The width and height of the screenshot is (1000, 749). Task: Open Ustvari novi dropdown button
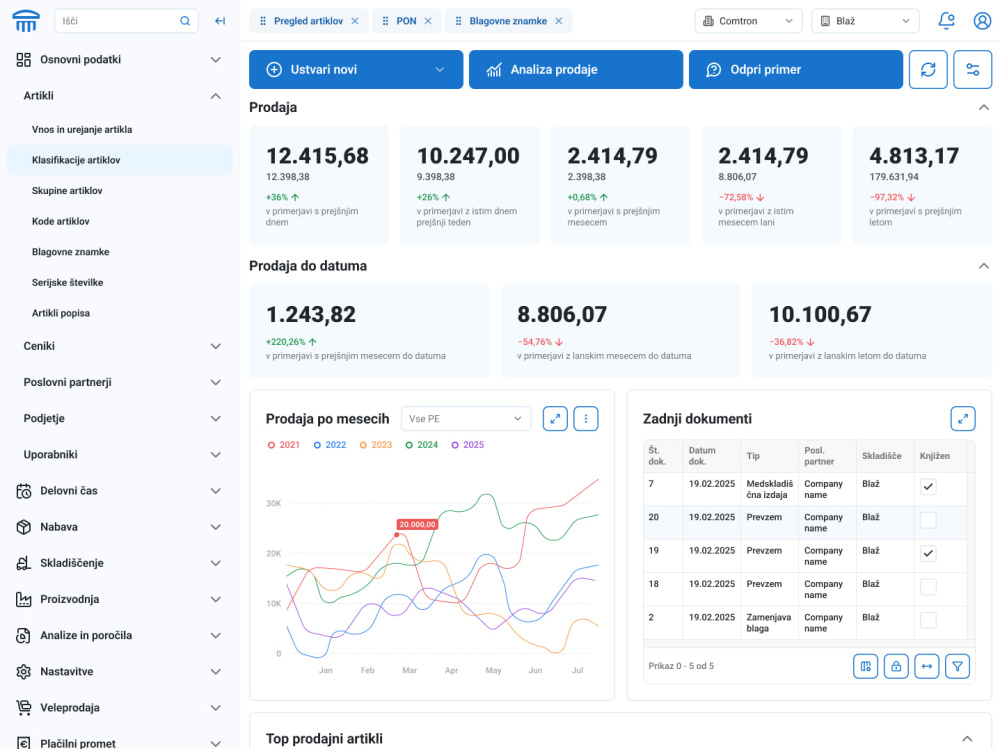pos(356,70)
